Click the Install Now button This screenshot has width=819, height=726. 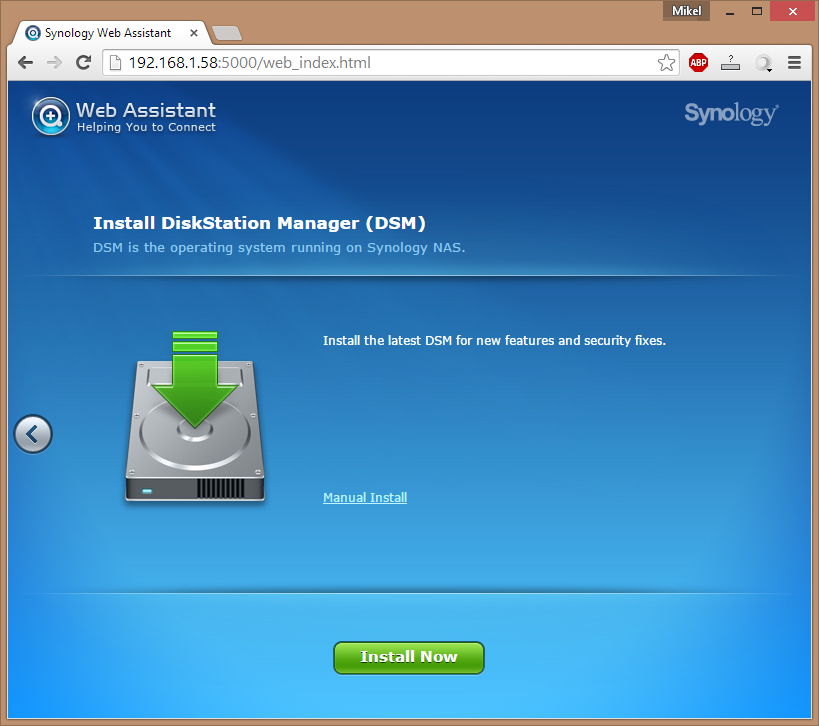click(x=408, y=657)
